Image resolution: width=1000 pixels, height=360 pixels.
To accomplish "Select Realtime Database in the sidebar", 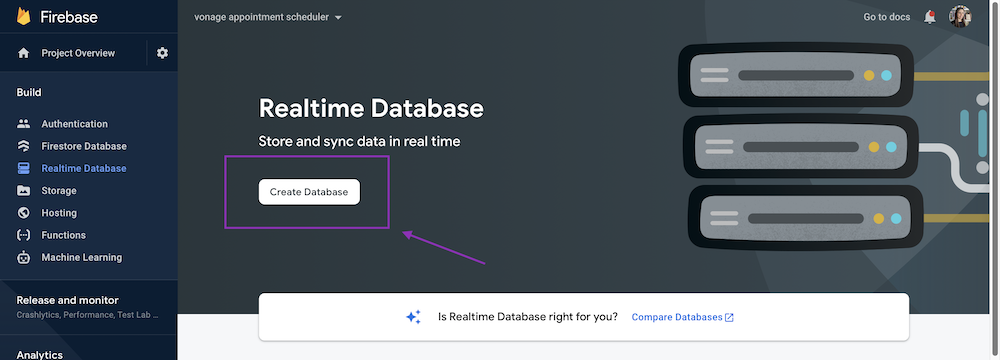I will (84, 169).
